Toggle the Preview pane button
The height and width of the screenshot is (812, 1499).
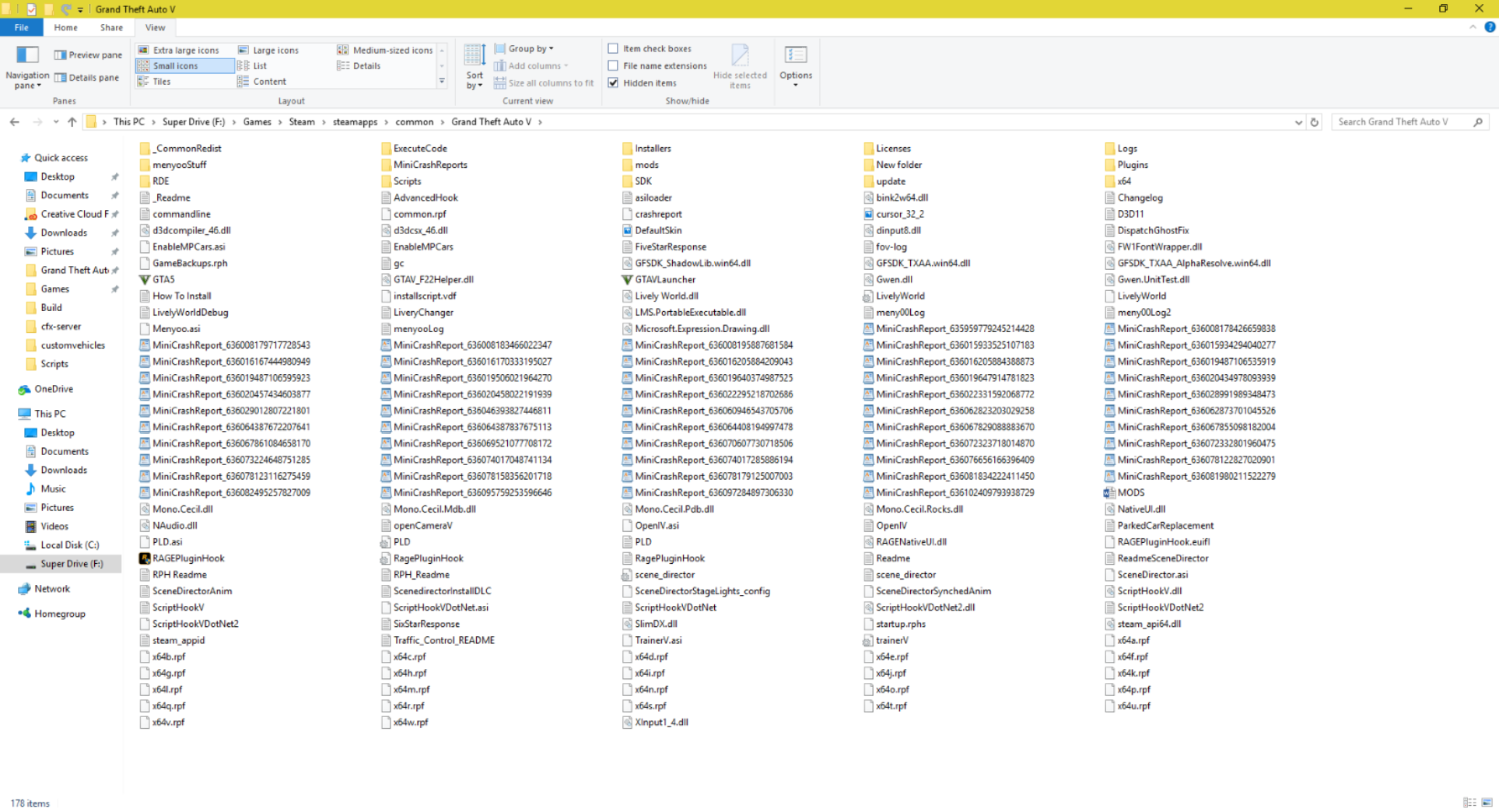[88, 55]
